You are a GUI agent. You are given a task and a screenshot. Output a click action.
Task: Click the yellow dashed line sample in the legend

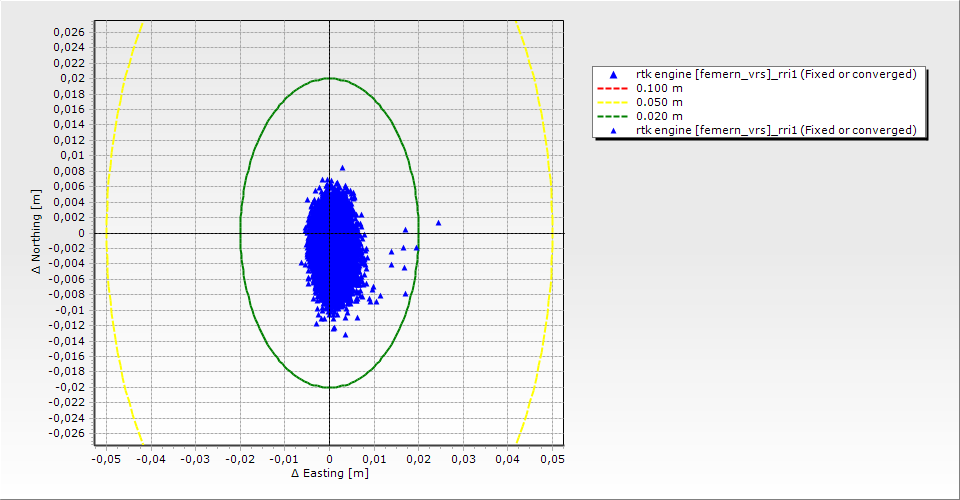pos(612,102)
